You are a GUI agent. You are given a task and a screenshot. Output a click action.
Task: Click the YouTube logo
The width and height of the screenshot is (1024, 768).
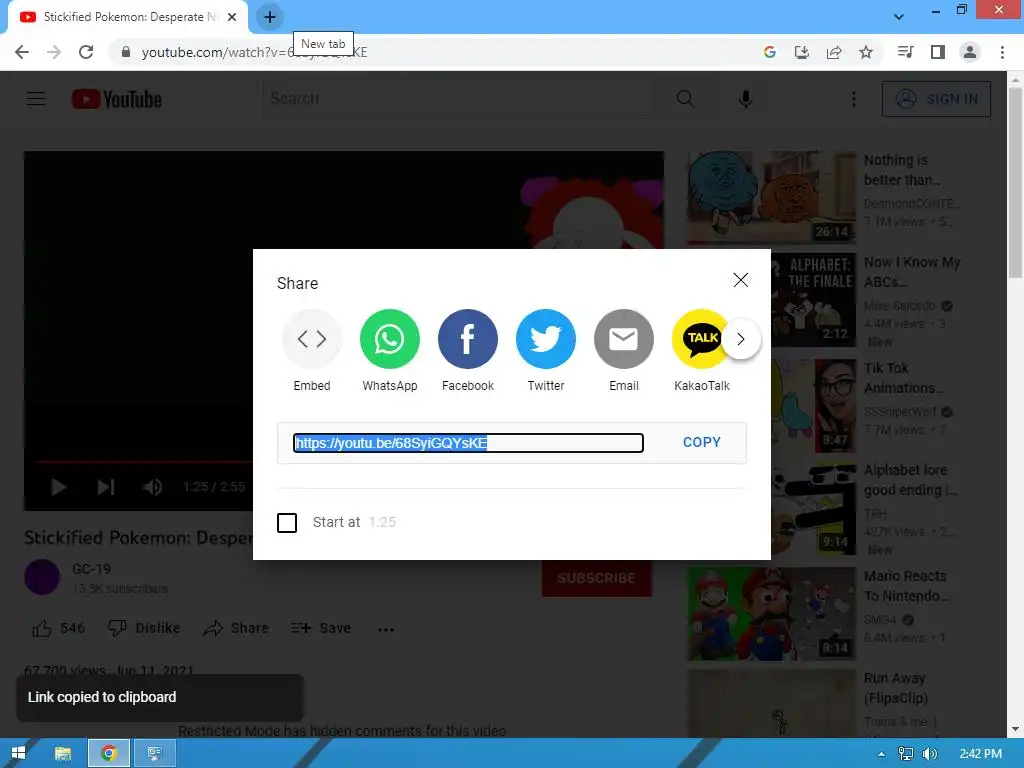[x=117, y=99]
